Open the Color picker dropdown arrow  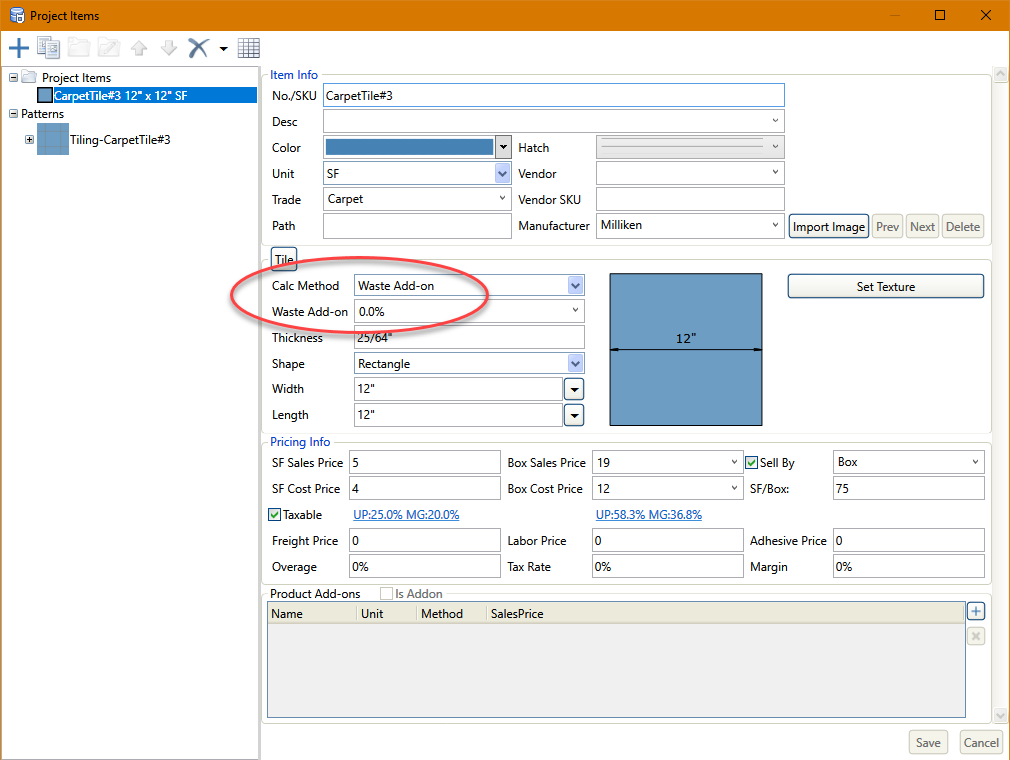503,147
